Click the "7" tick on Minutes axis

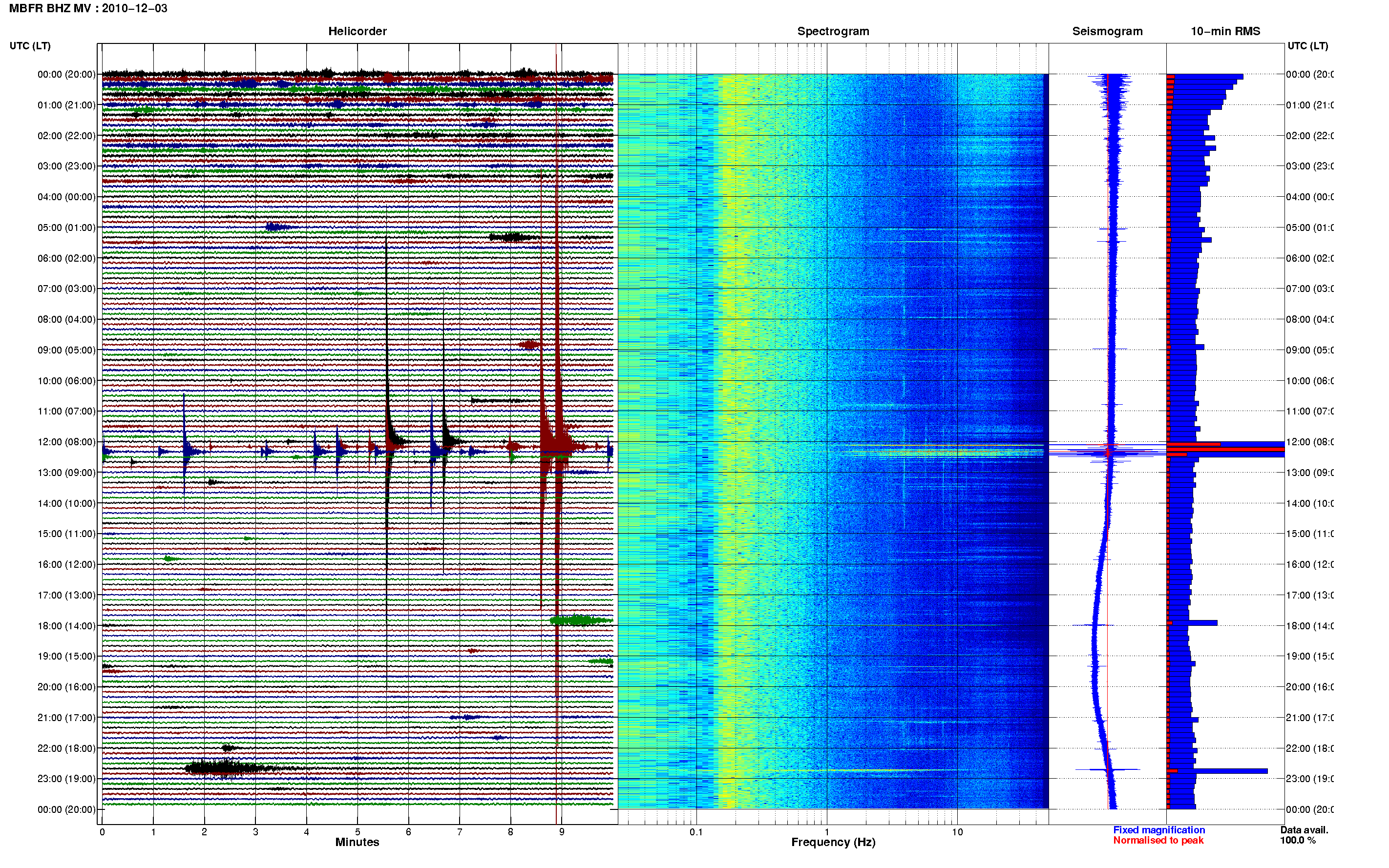(x=460, y=832)
